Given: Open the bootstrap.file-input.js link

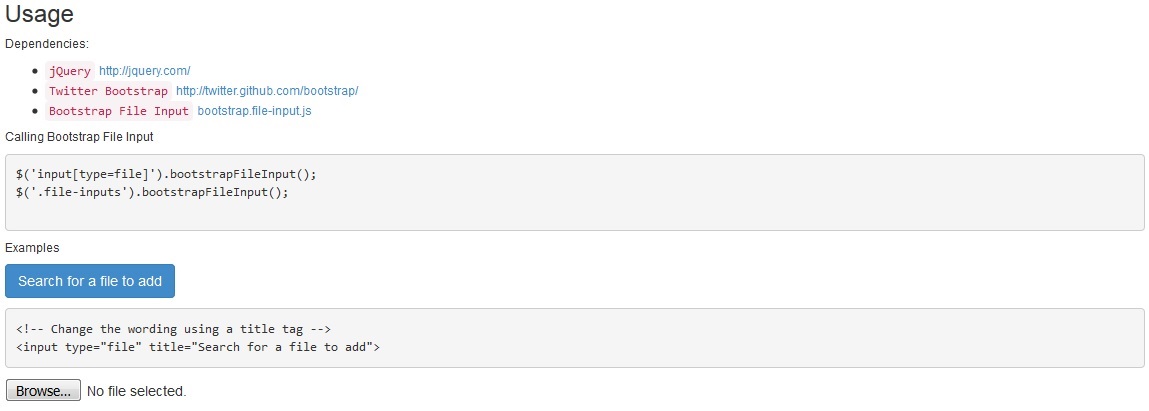Looking at the screenshot, I should click(255, 111).
